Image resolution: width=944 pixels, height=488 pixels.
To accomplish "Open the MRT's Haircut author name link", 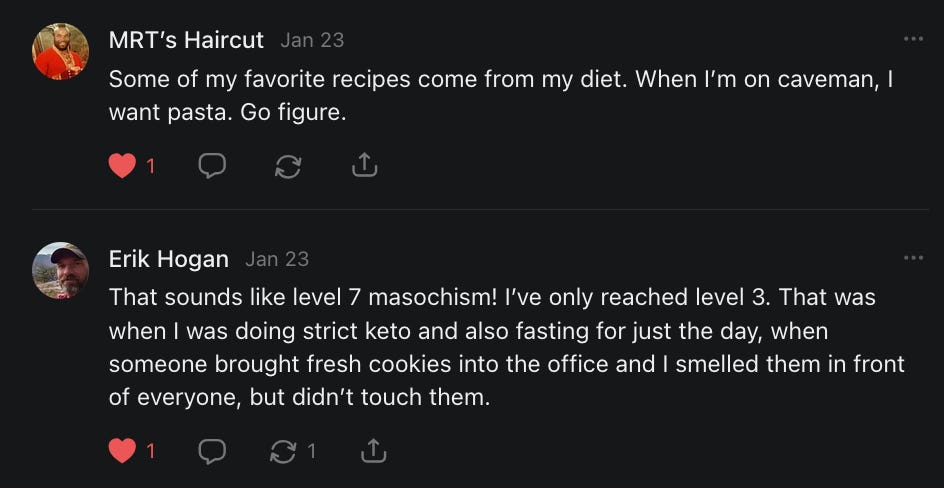I will [186, 40].
